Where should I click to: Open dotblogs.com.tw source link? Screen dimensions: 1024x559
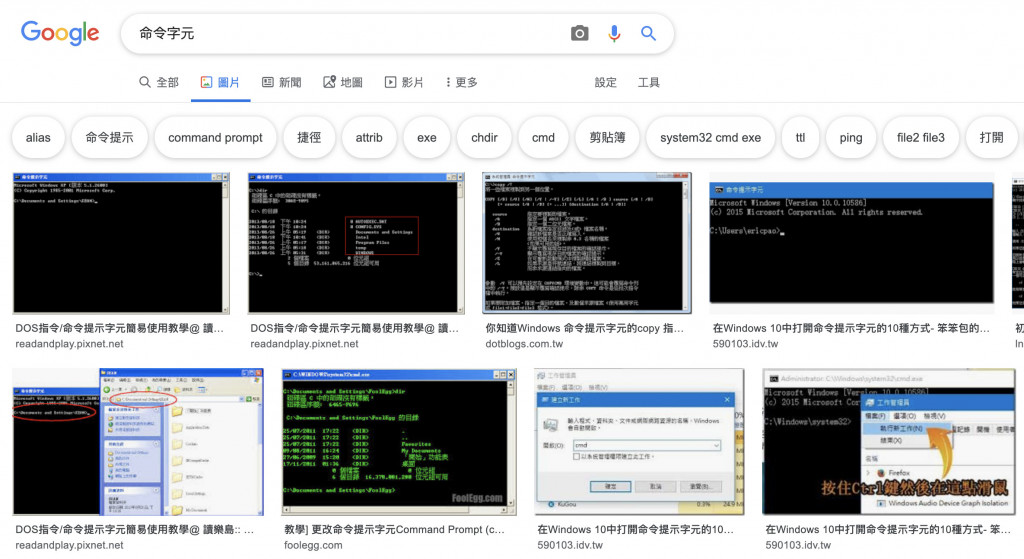[x=524, y=344]
